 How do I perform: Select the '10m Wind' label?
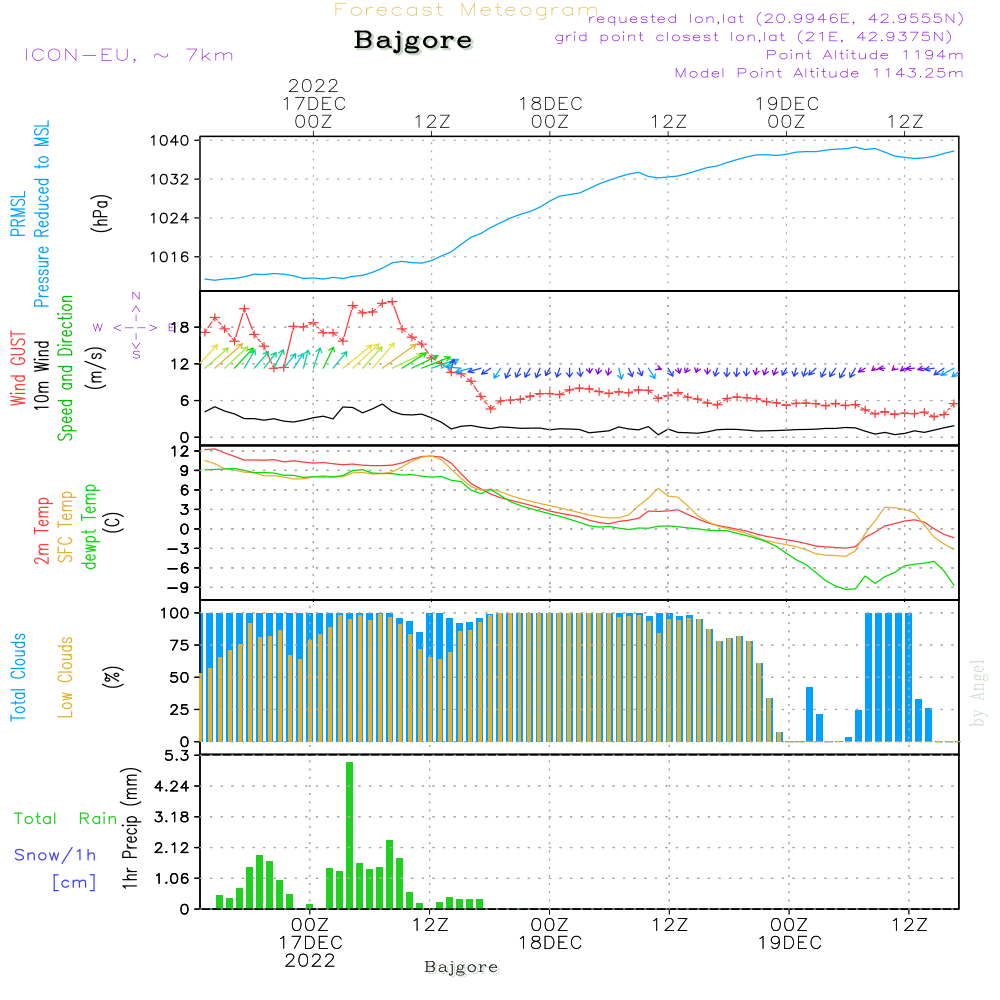coord(41,374)
